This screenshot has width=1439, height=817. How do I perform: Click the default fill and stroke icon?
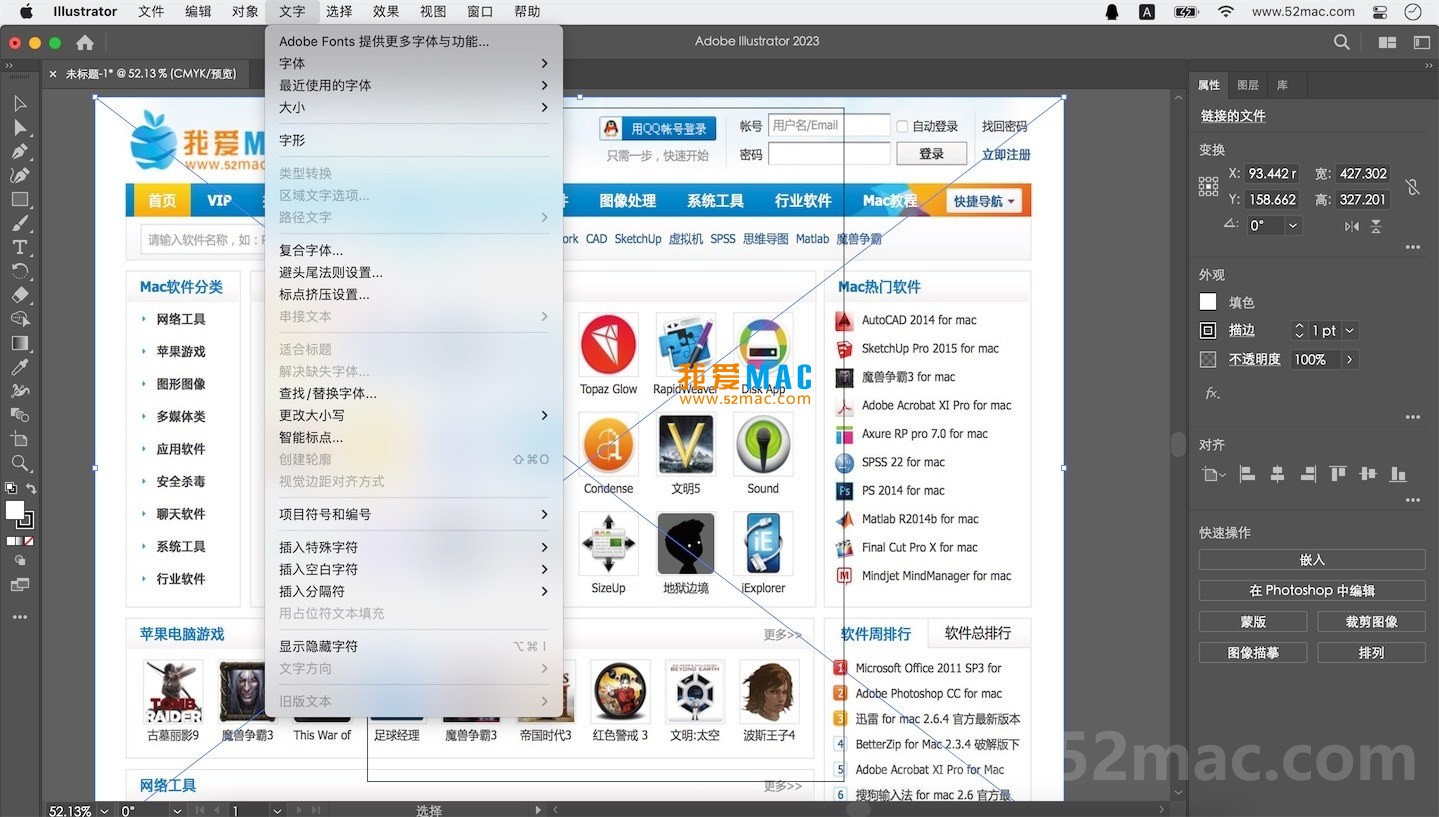point(10,489)
